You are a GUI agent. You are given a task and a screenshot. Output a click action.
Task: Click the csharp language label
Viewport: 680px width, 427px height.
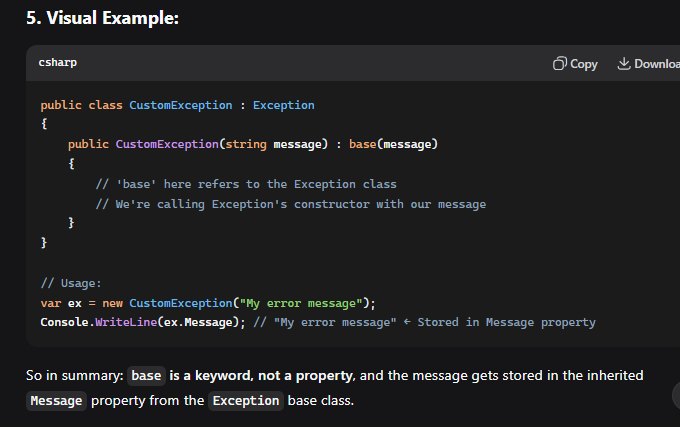pyautogui.click(x=58, y=63)
